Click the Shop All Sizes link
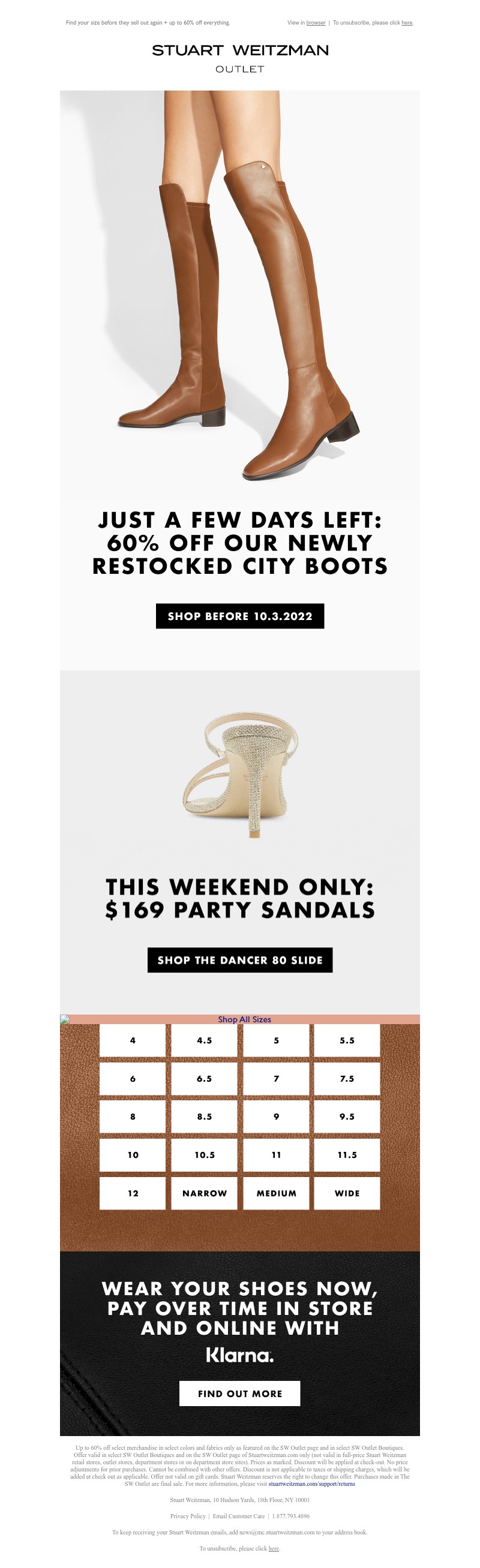480x1568 pixels. [244, 1019]
